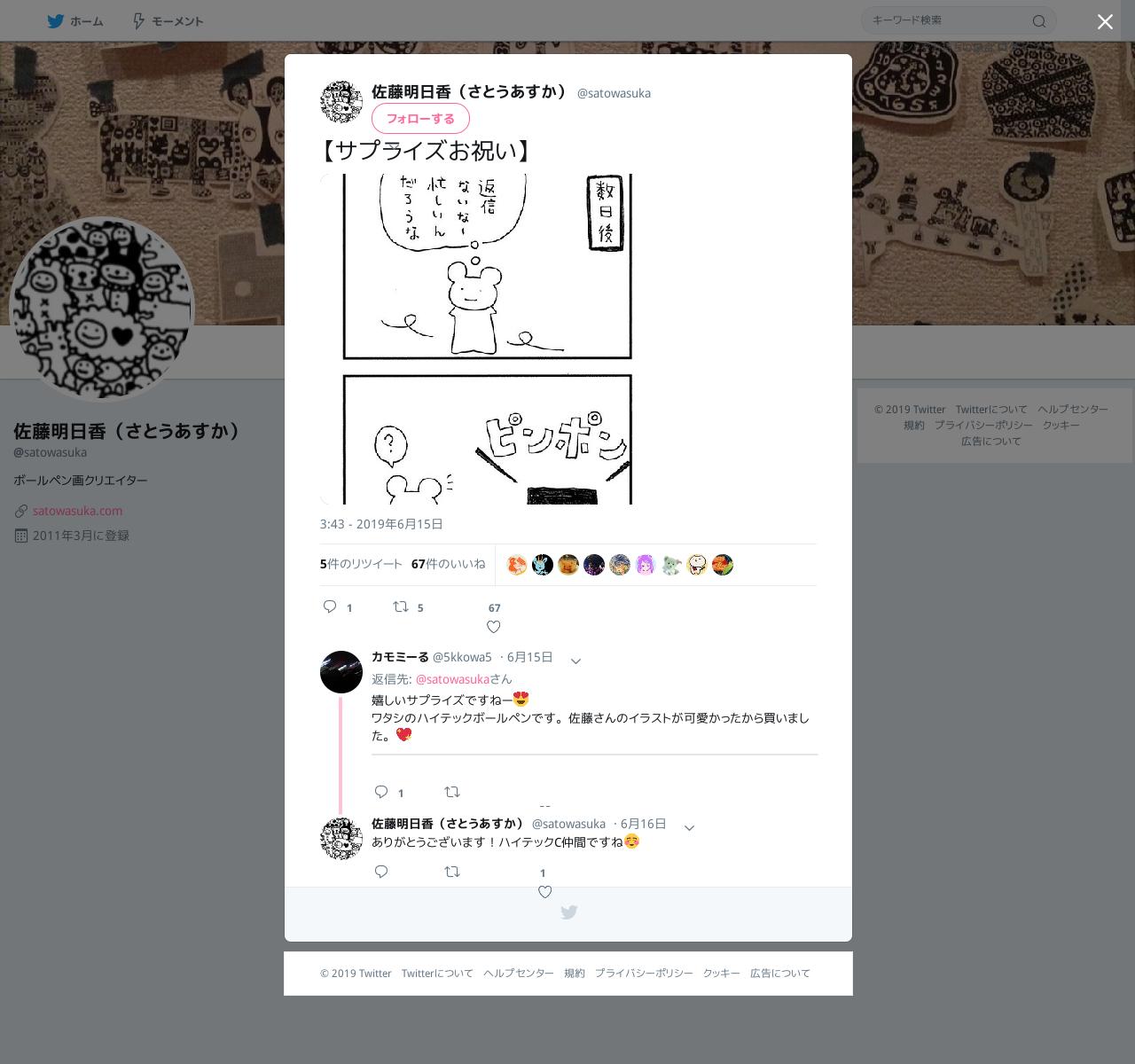Image resolution: width=1135 pixels, height=1064 pixels.
Task: Close the tweet overlay with X
Action: (x=1105, y=22)
